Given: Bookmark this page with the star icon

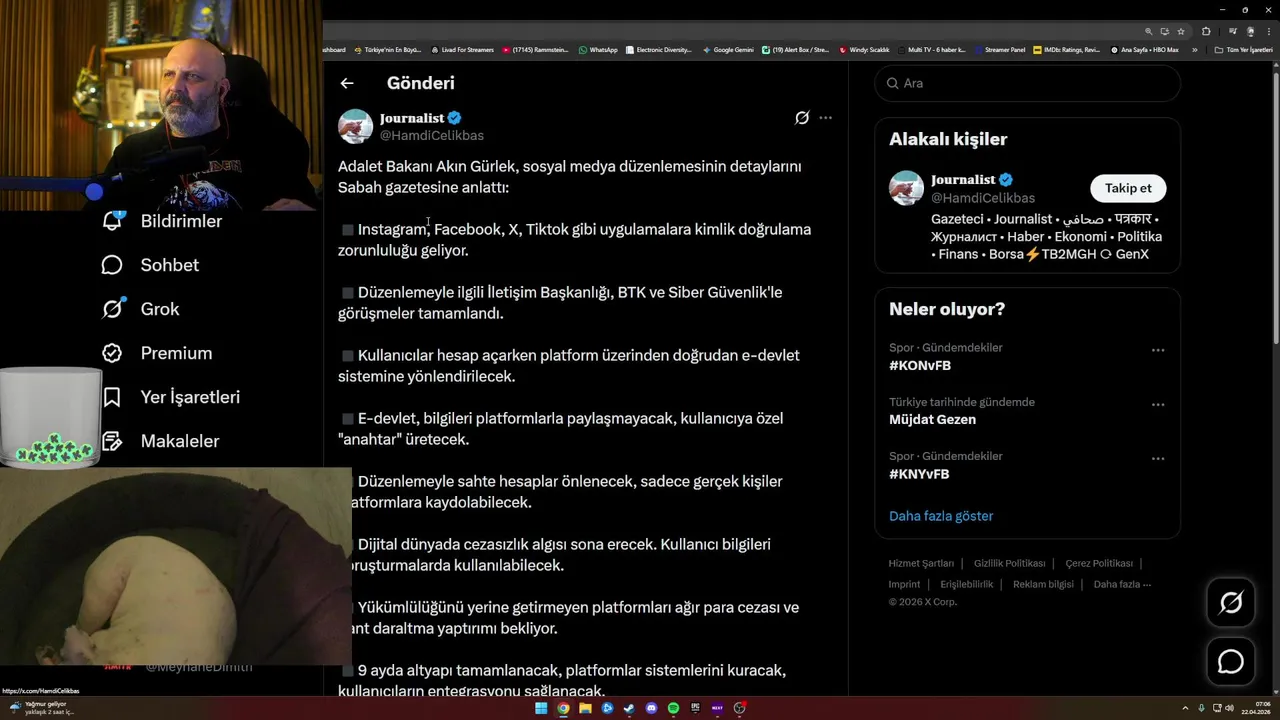Looking at the screenshot, I should pyautogui.click(x=1181, y=31).
